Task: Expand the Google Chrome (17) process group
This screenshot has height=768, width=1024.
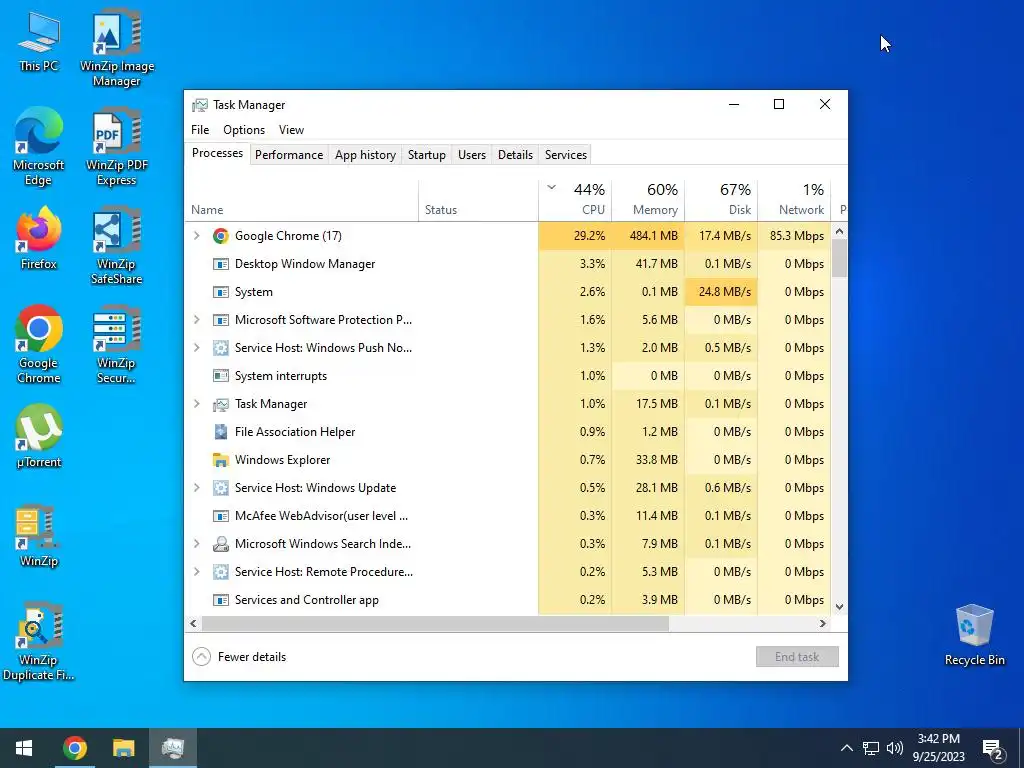Action: coord(197,236)
